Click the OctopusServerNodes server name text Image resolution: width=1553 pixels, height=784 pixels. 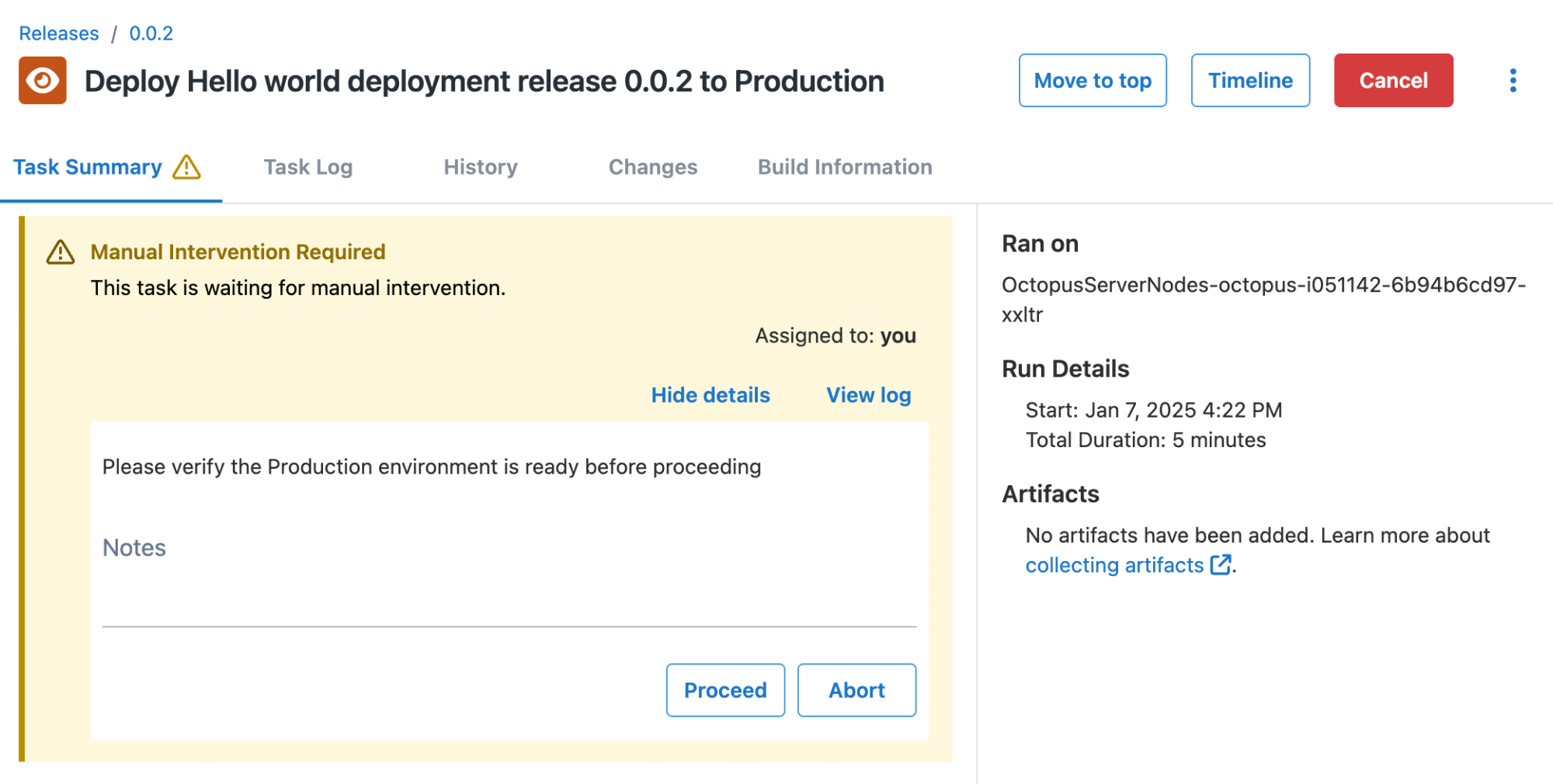click(x=1263, y=300)
